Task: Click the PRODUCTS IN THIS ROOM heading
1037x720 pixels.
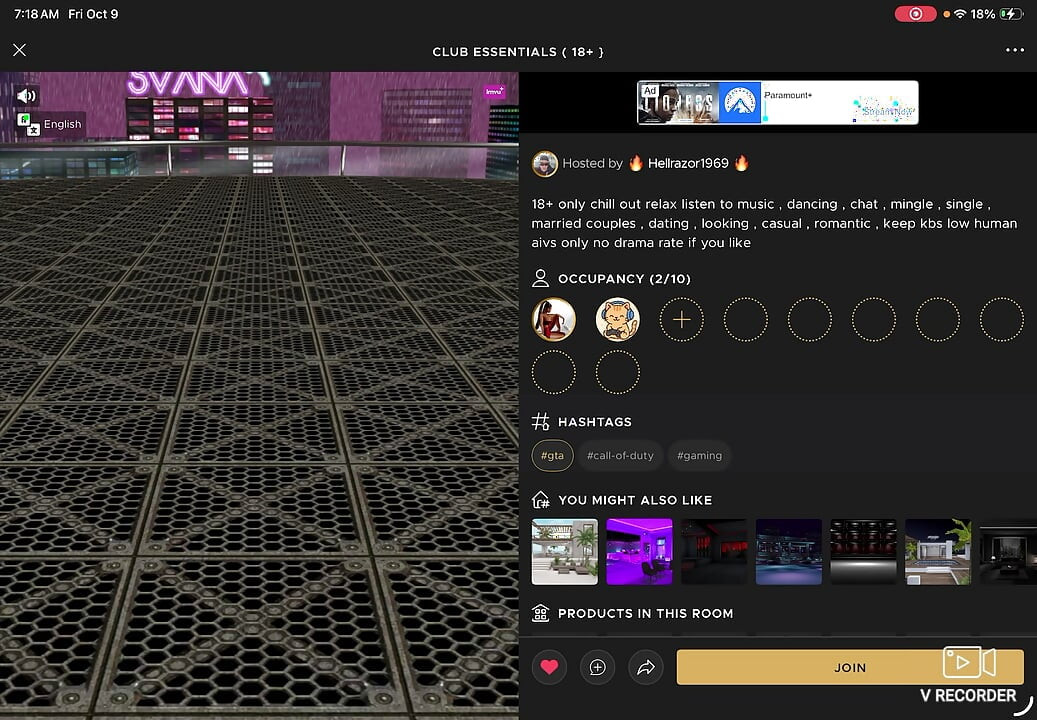Action: click(x=645, y=614)
